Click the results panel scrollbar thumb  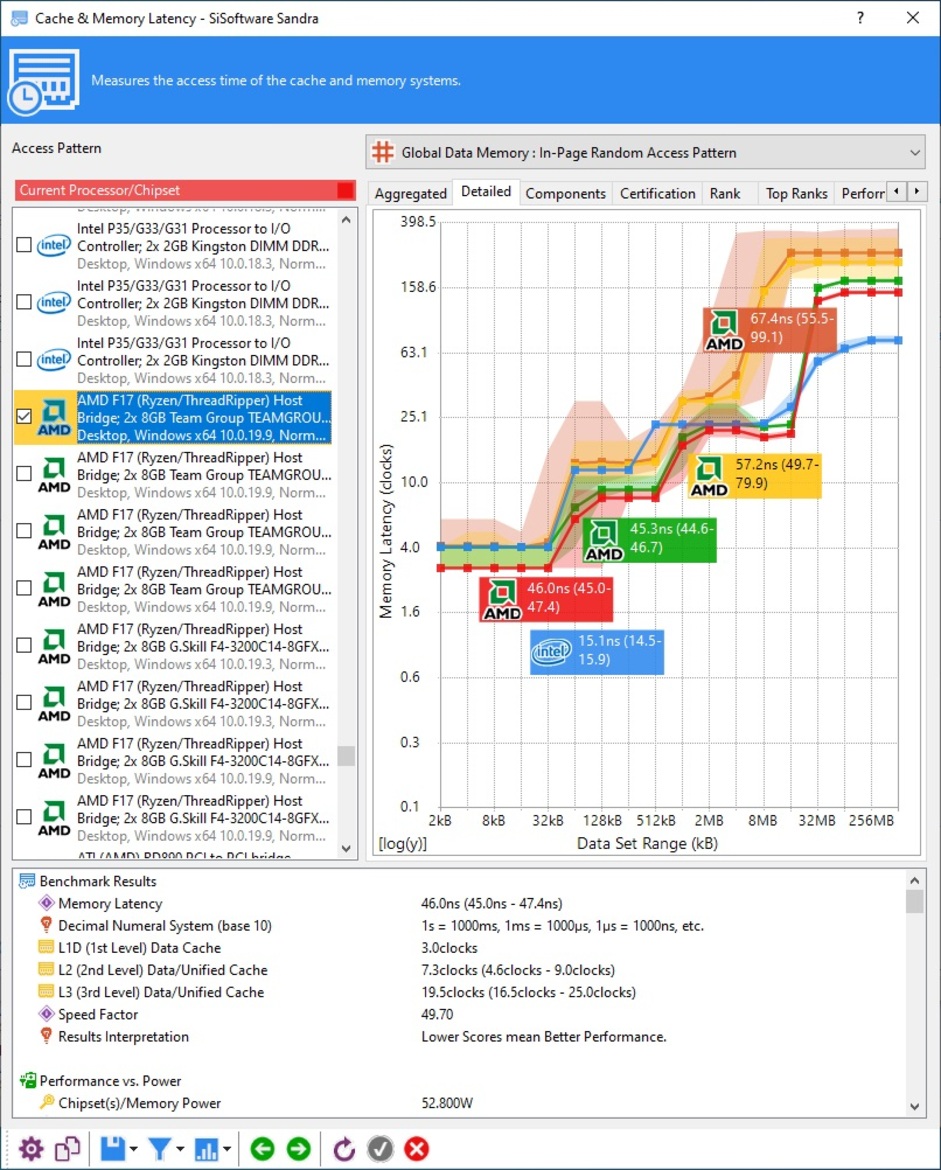pyautogui.click(x=915, y=901)
